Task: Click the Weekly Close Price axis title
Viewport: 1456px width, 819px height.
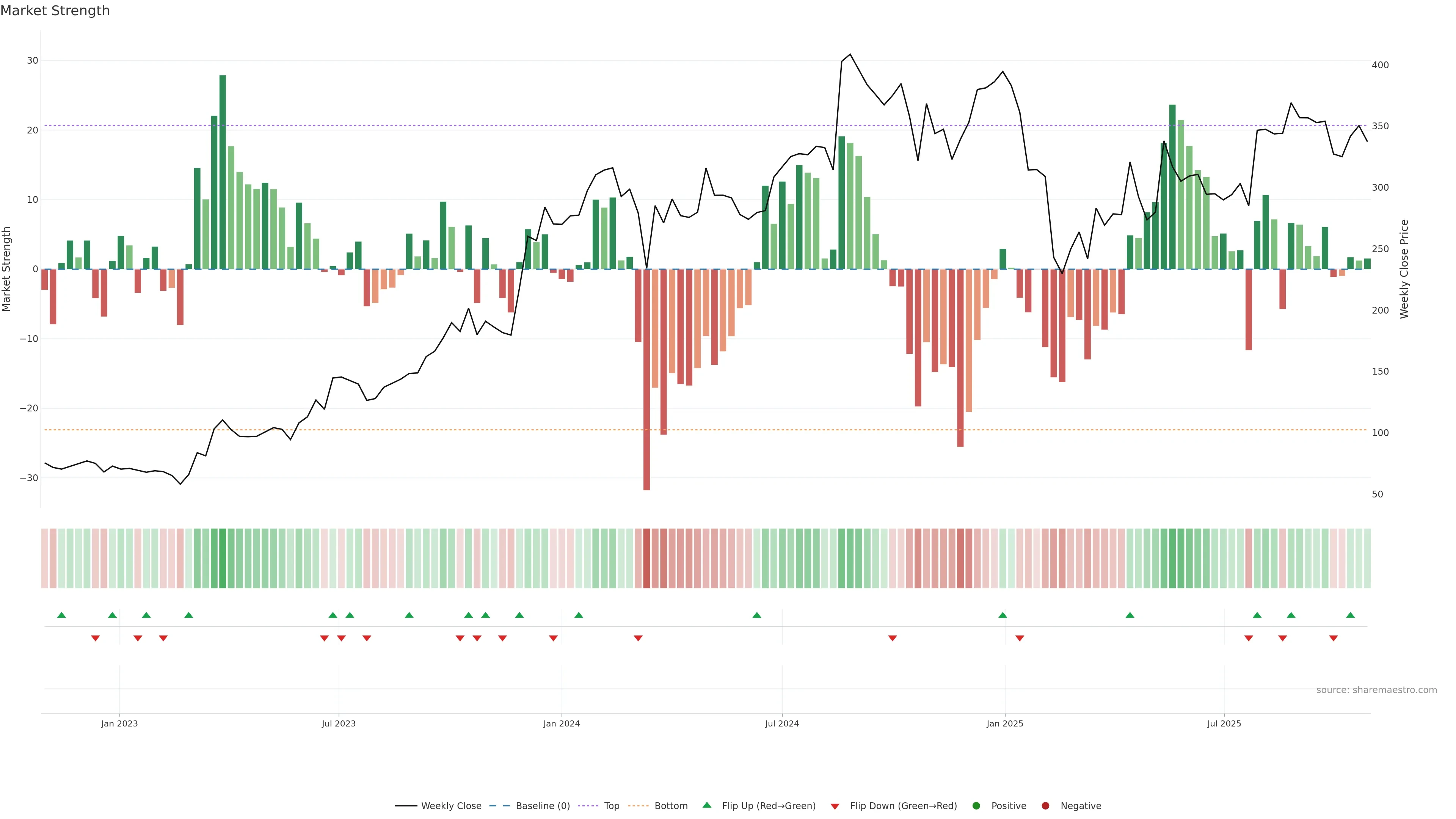Action: point(1404,269)
